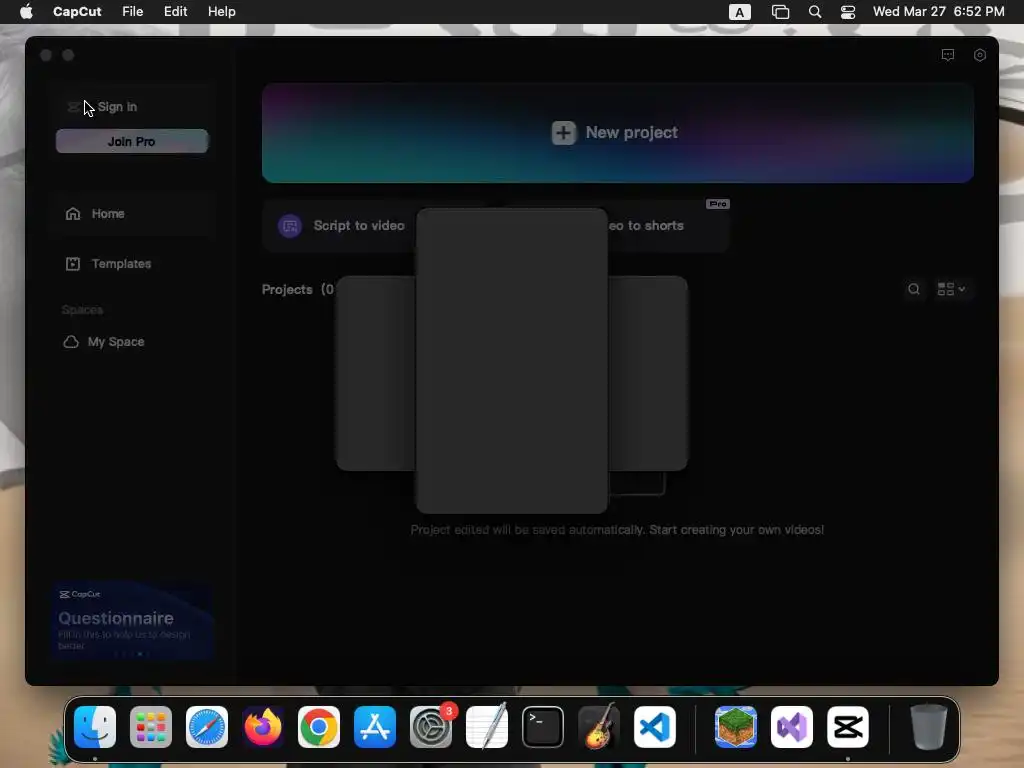1024x768 pixels.
Task: Open TextEdit from the Dock
Action: [x=487, y=727]
